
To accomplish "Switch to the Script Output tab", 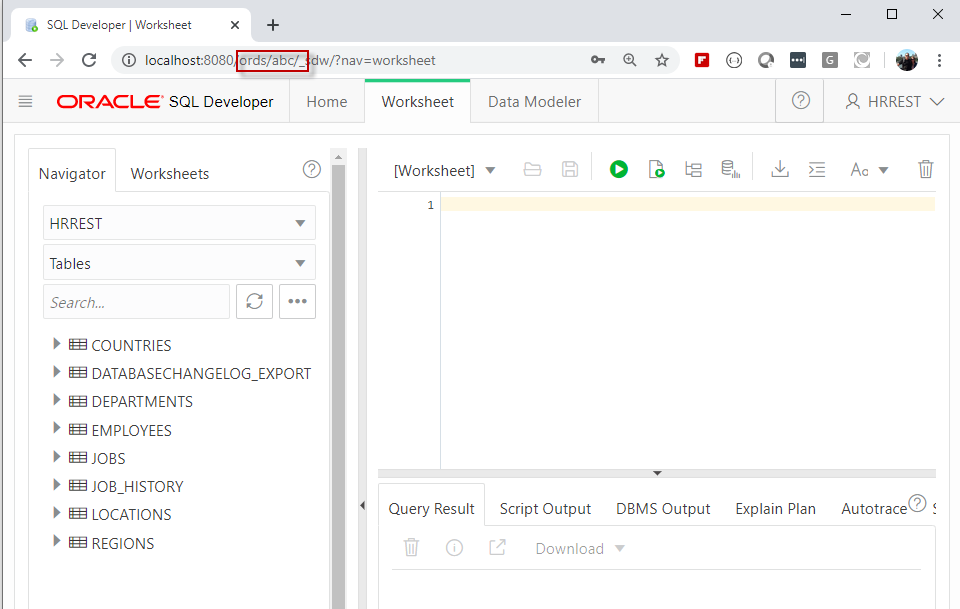I will click(545, 509).
